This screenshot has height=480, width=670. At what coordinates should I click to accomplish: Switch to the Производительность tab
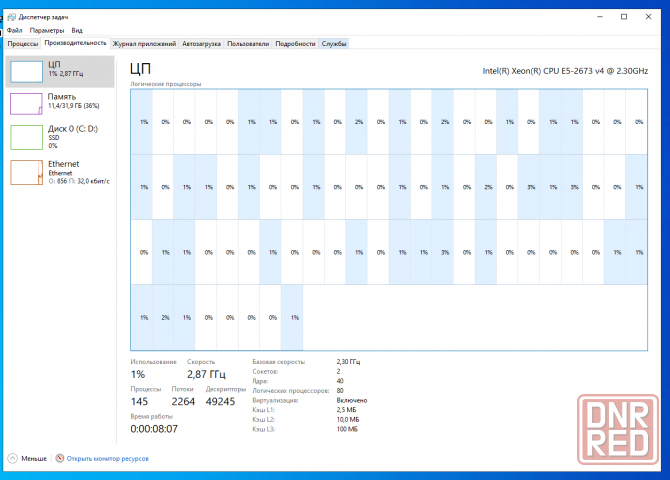(x=75, y=43)
